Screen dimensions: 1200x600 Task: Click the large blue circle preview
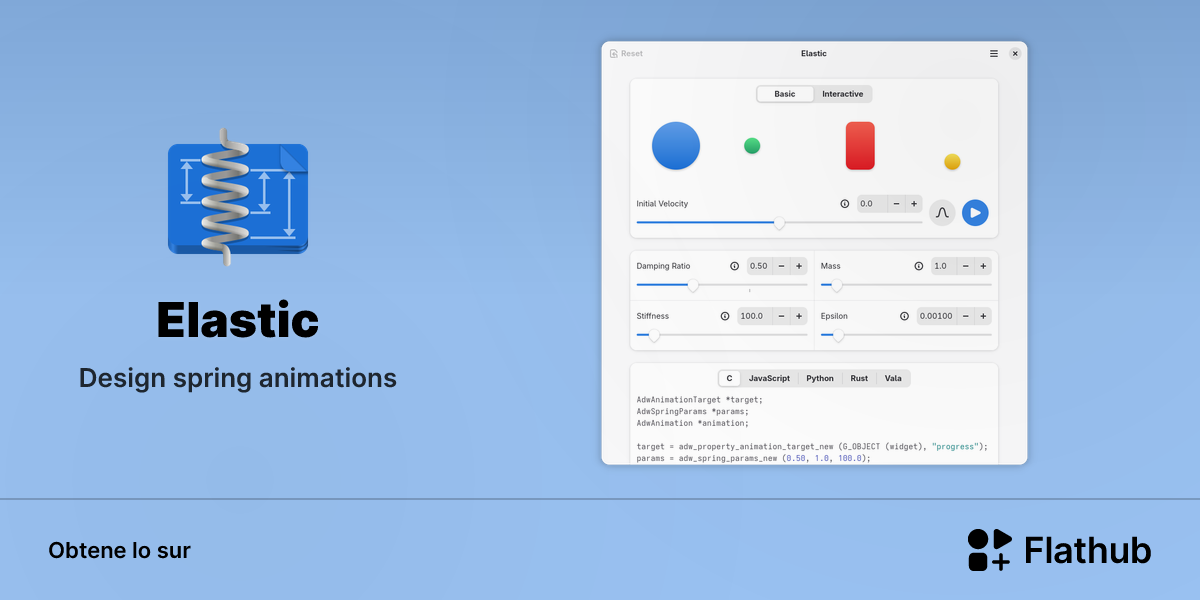coord(676,146)
